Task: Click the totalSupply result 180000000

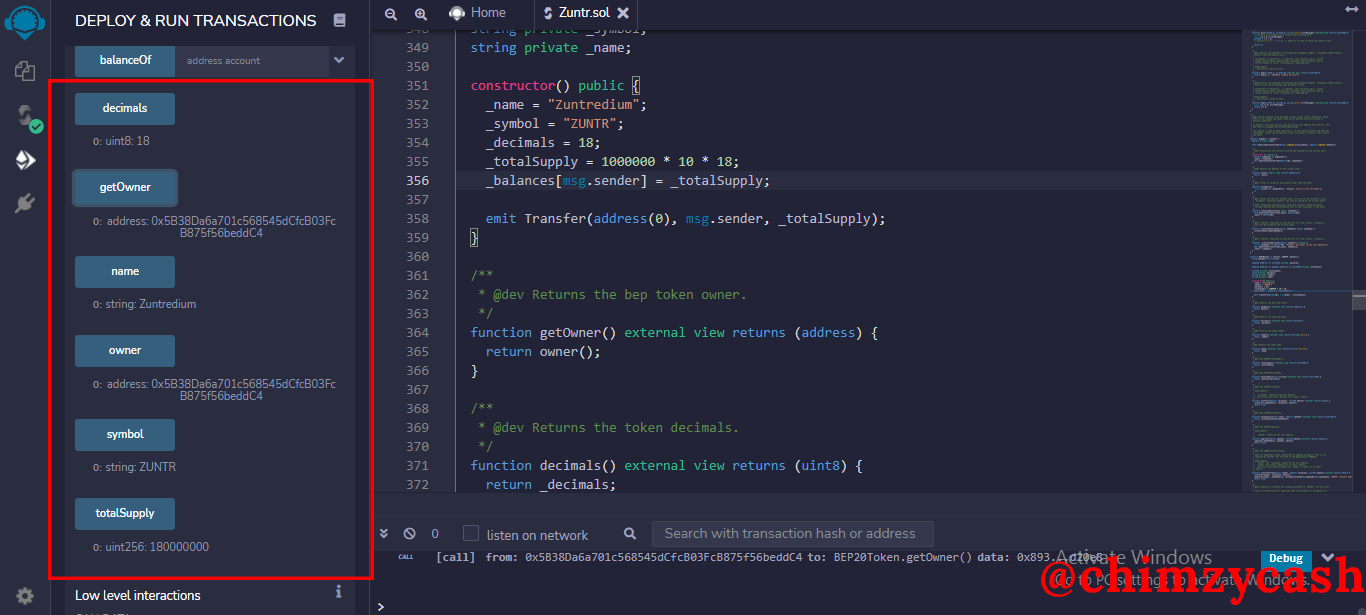Action: click(x=150, y=547)
